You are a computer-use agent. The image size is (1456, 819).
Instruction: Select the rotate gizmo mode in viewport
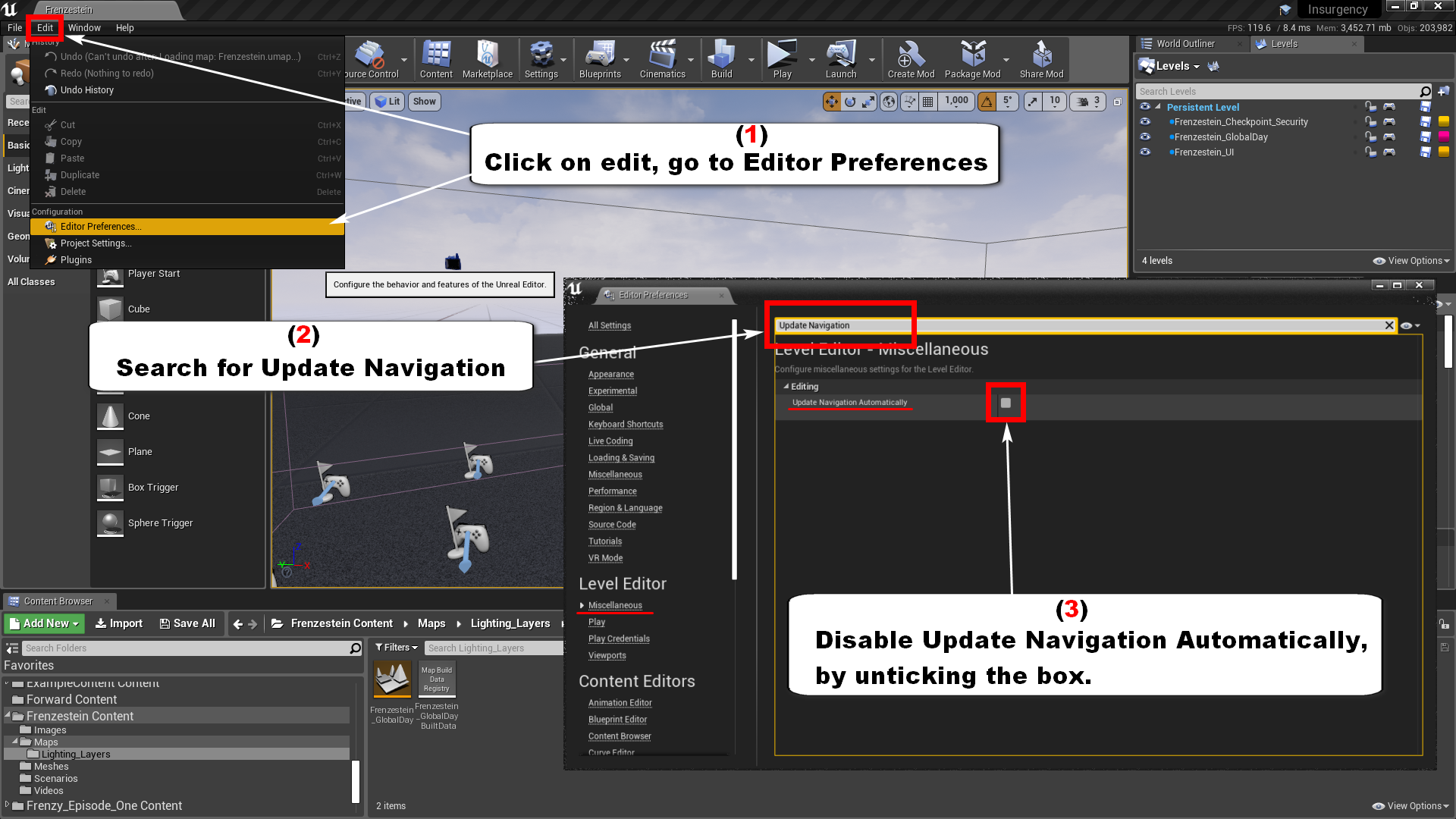coord(850,102)
